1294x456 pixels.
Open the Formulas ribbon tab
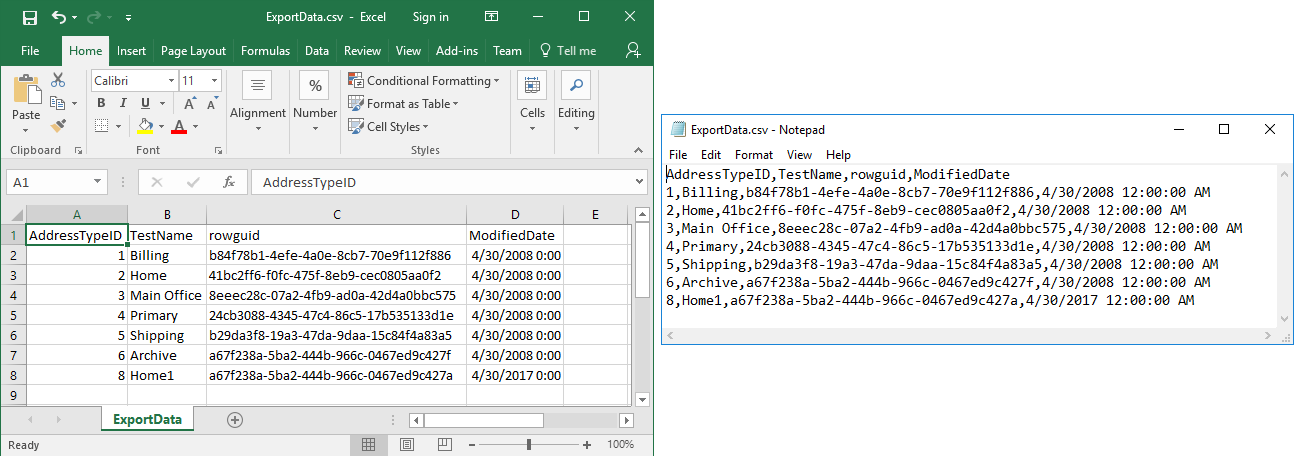tap(265, 51)
